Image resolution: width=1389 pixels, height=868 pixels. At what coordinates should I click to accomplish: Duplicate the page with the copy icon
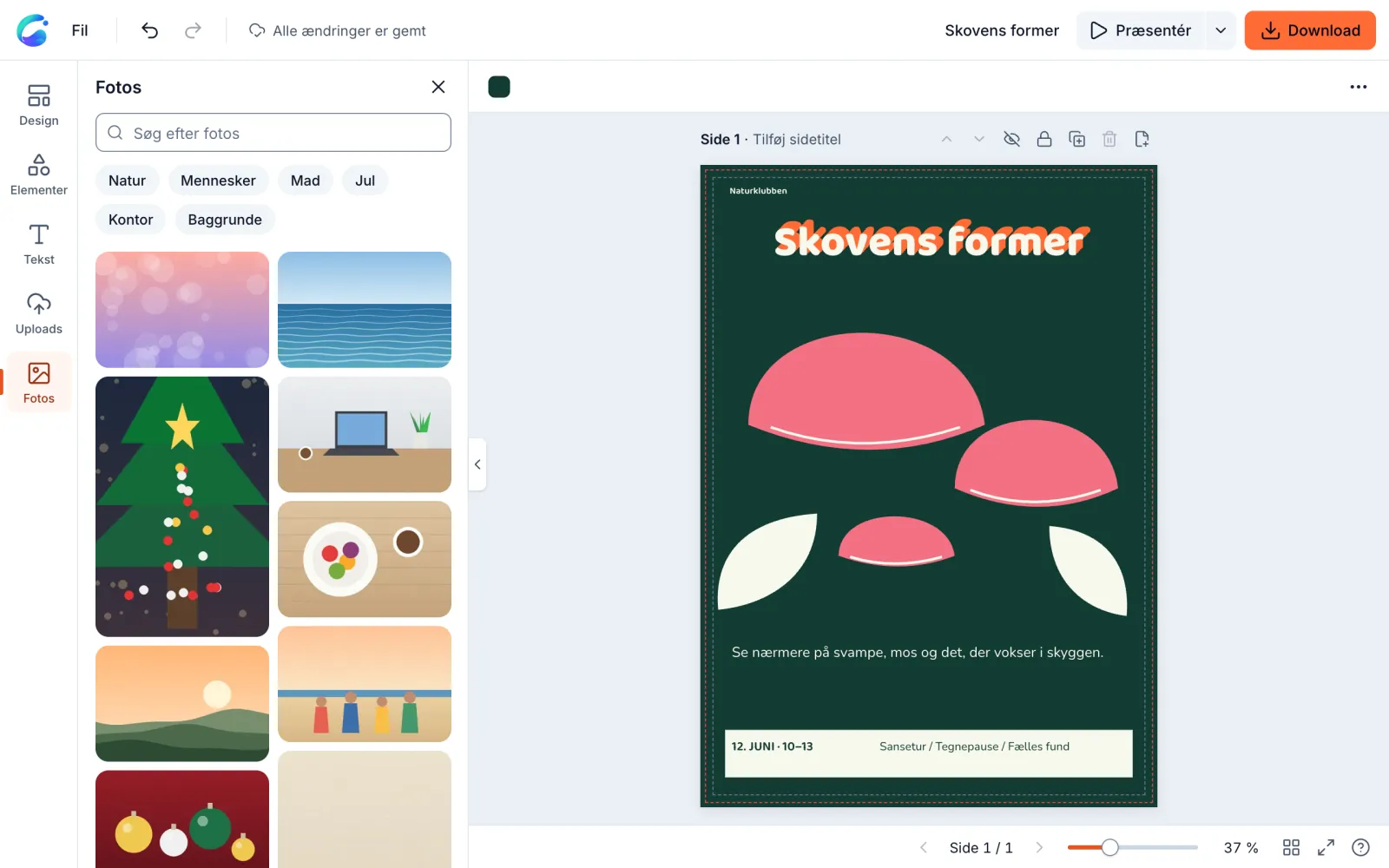[1076, 139]
